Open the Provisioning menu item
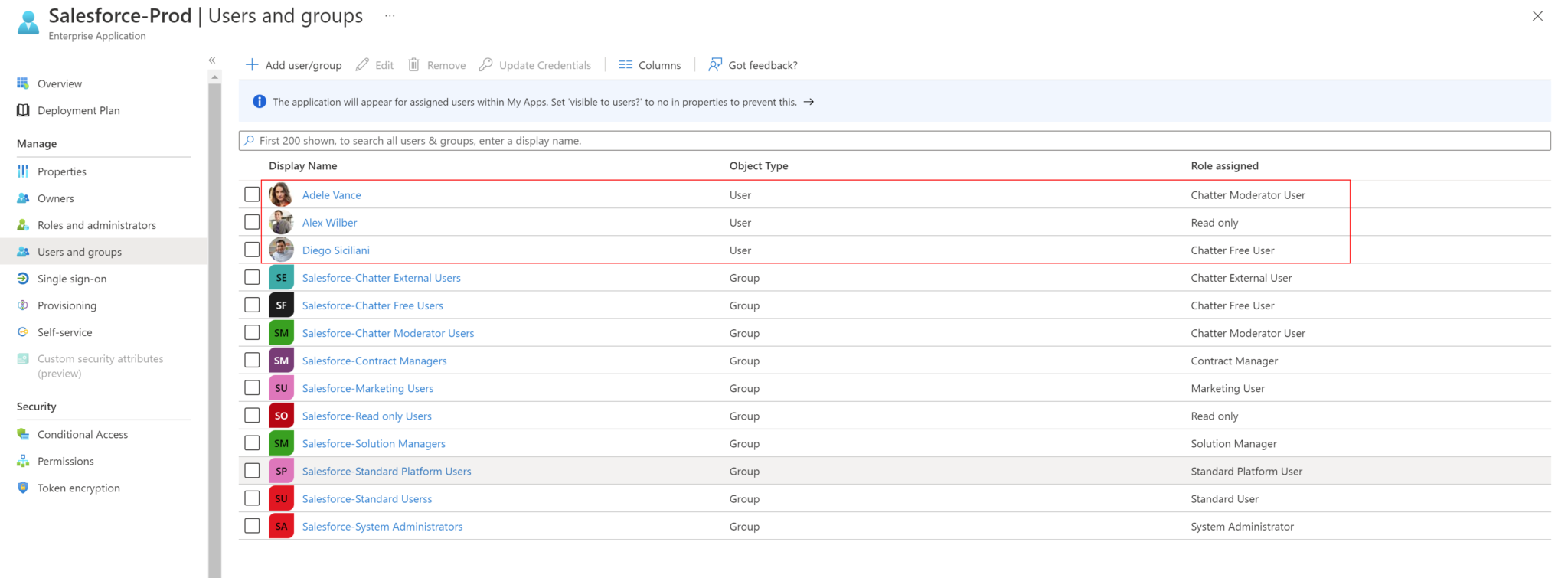 click(67, 305)
